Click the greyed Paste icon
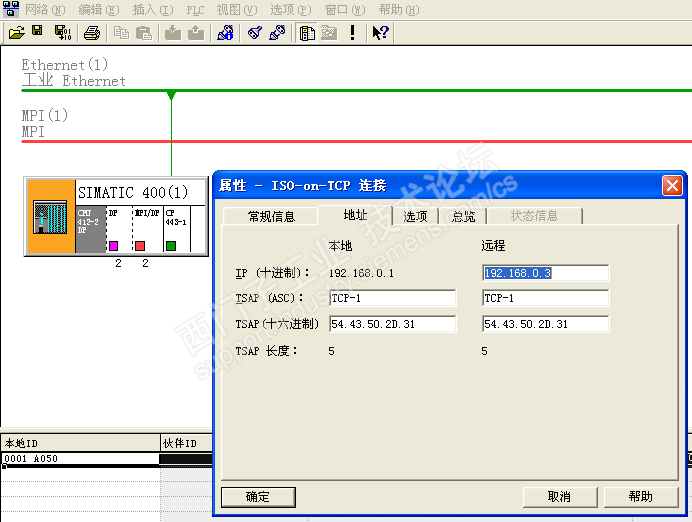Screen dimensions: 692x522 click(144, 33)
